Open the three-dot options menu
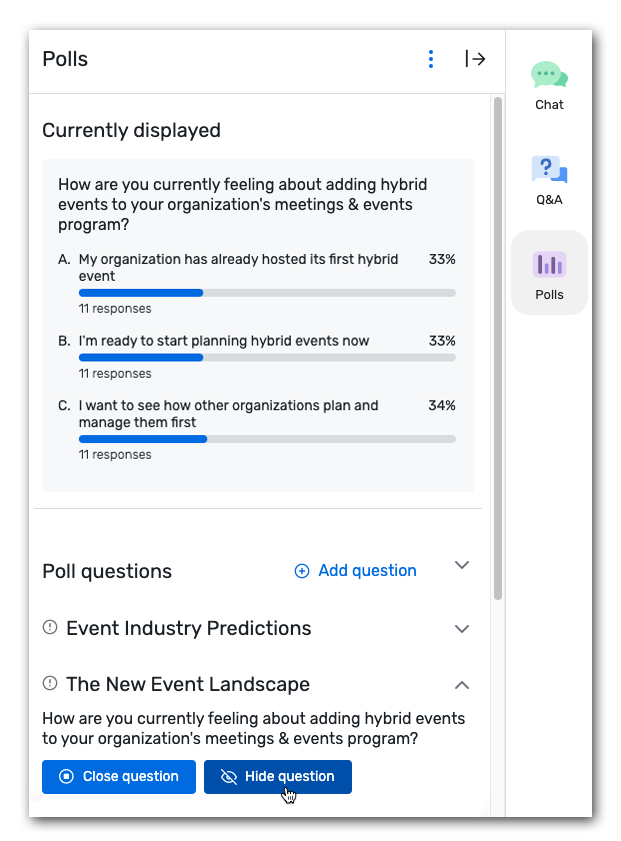621x841 pixels. (430, 59)
